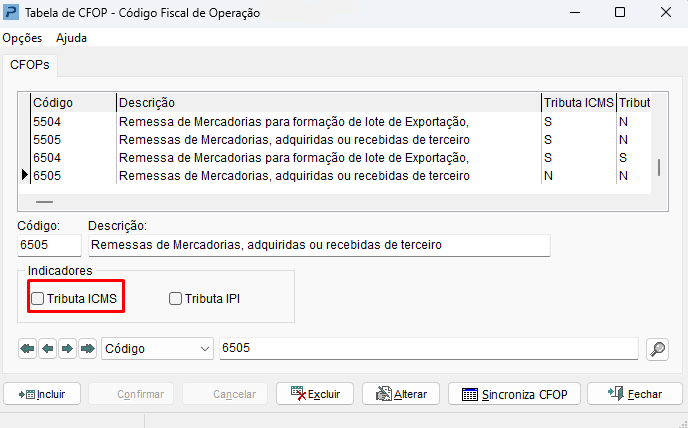Go to the next record arrow
Viewport: 688px width, 428px height.
point(67,349)
